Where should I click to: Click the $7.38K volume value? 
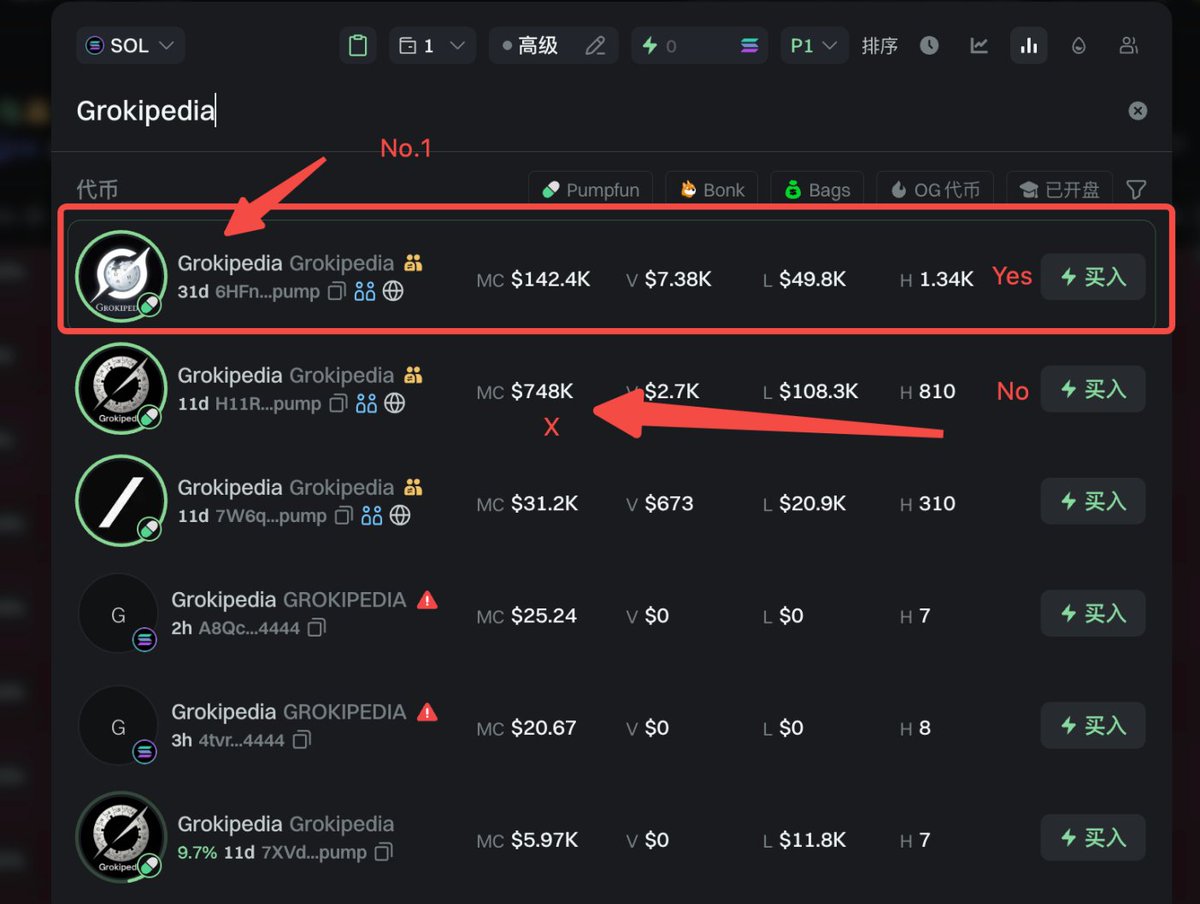tap(677, 279)
